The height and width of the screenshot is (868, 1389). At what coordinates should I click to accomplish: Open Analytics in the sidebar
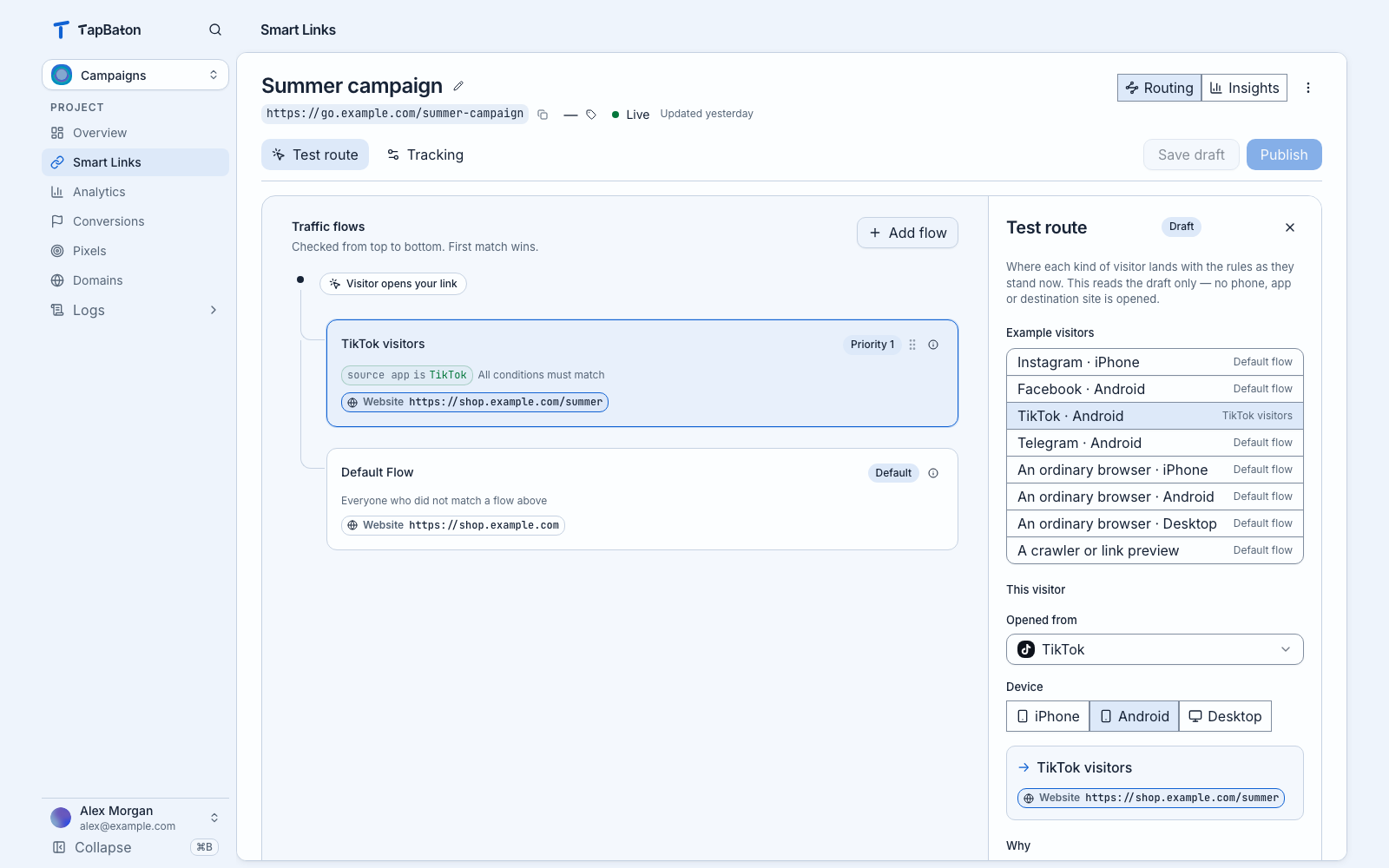(135, 192)
